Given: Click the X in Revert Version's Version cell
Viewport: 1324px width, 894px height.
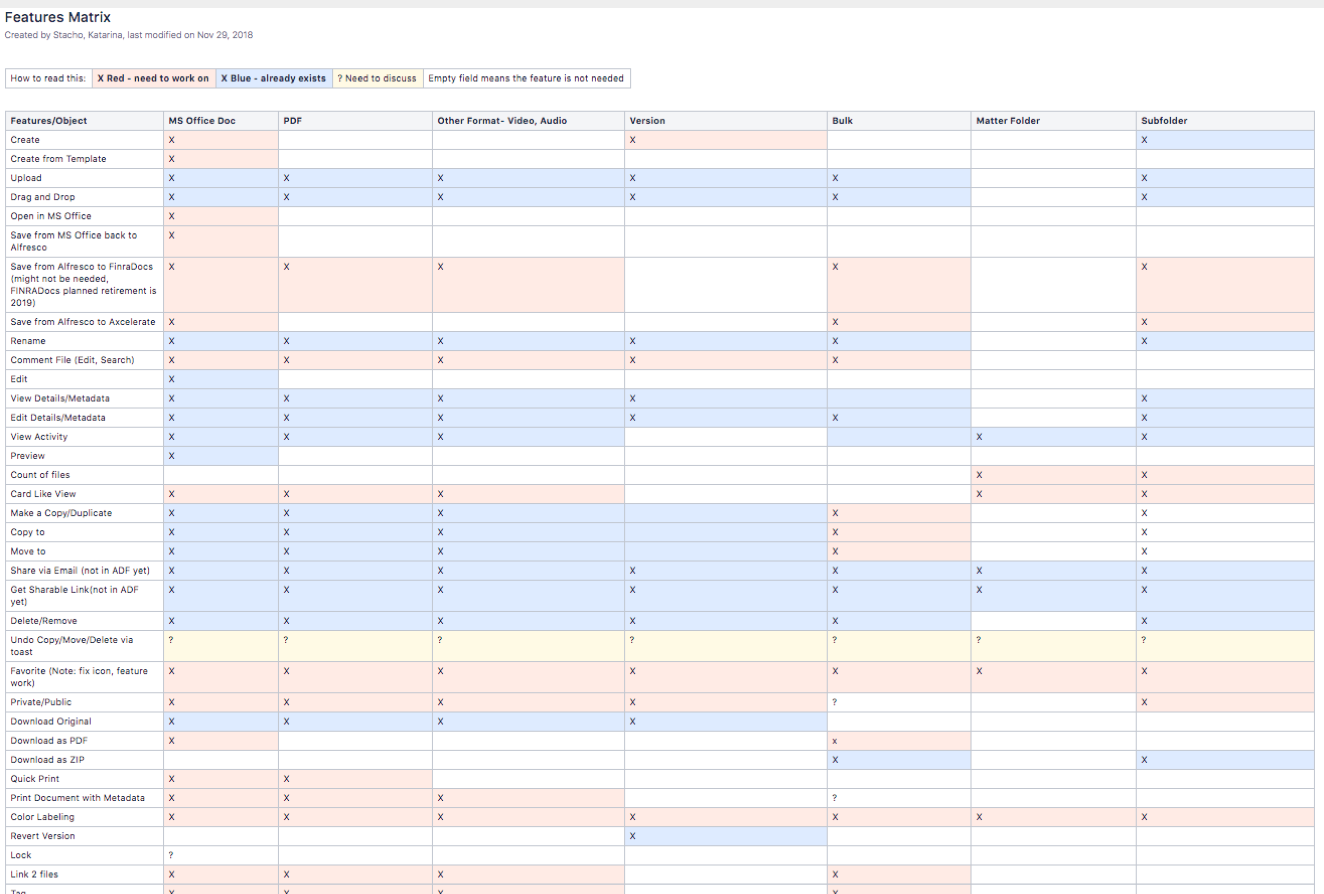Looking at the screenshot, I should 633,836.
